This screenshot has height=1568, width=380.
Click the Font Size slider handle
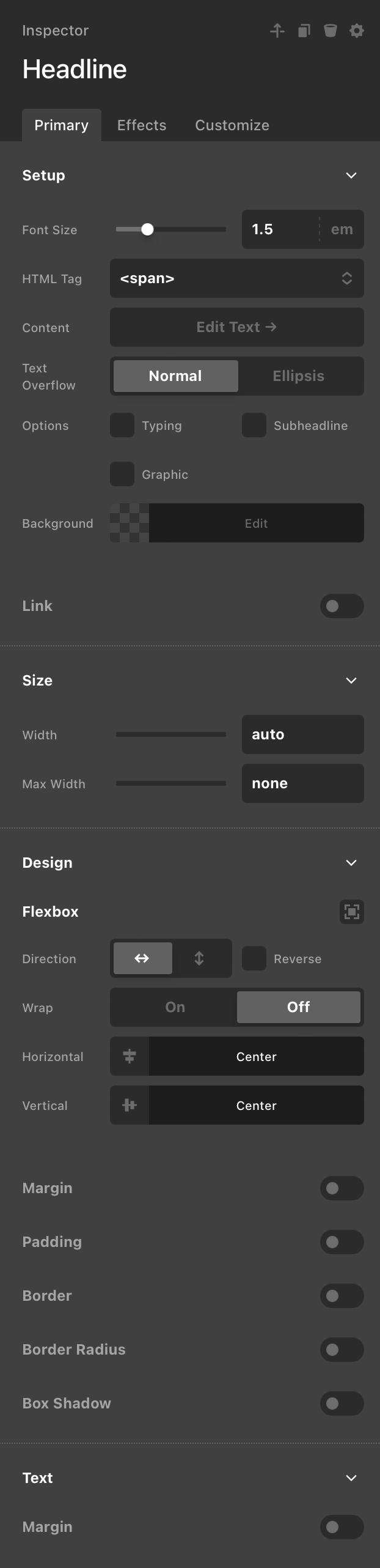click(147, 229)
